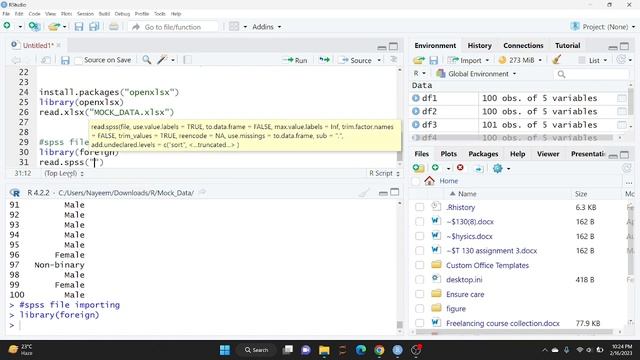Check the Custom Office Templates folder checkbox
The image size is (640, 360).
(x=419, y=265)
